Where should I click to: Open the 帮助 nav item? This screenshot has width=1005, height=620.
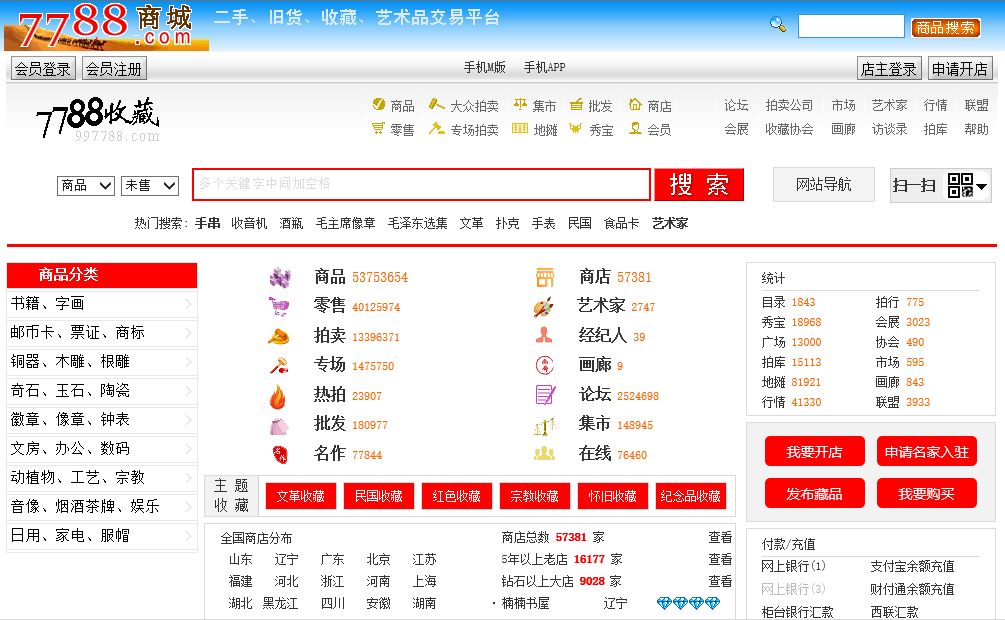click(976, 129)
